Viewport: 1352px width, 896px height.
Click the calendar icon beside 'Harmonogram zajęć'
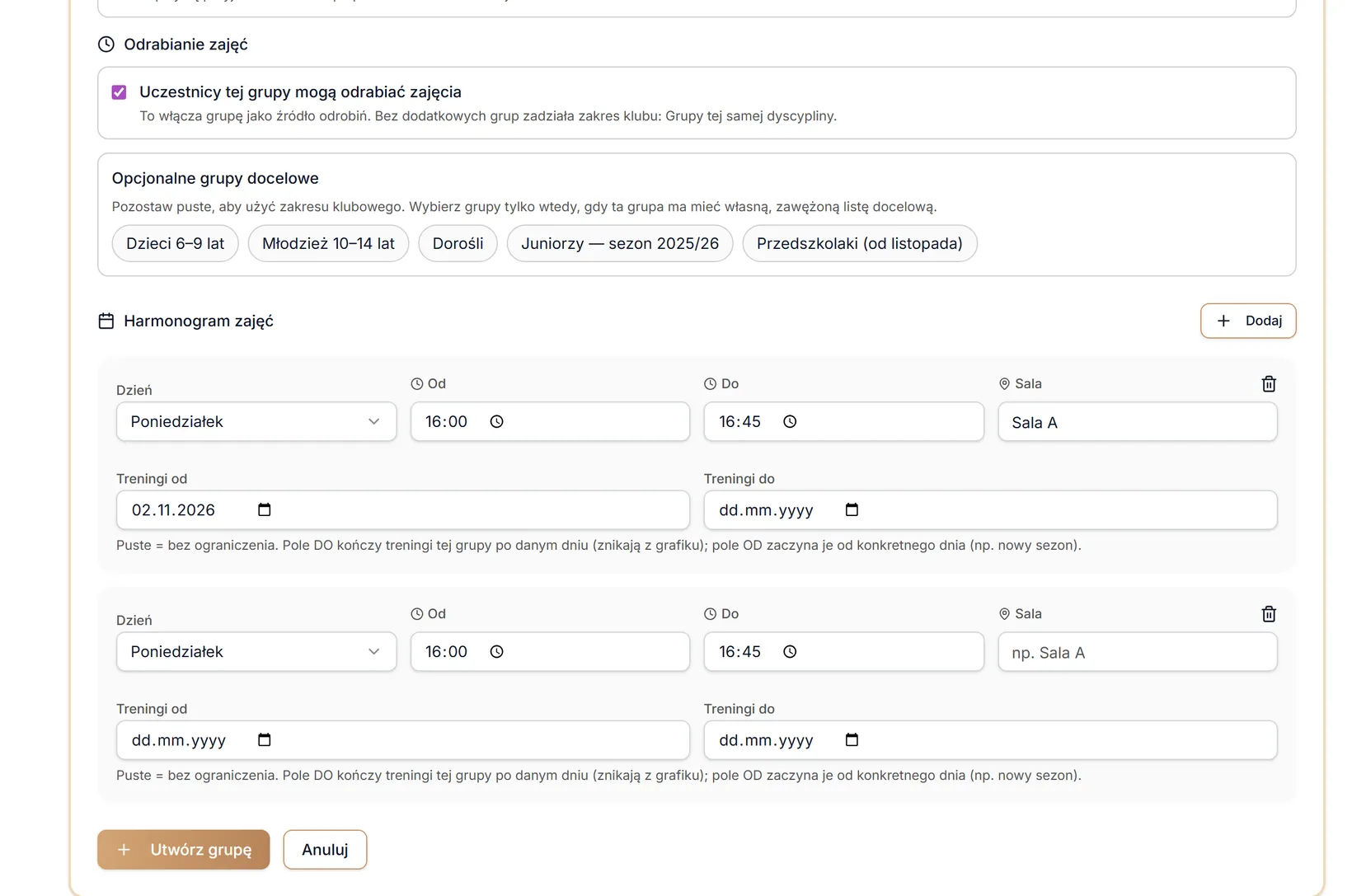[x=106, y=321]
